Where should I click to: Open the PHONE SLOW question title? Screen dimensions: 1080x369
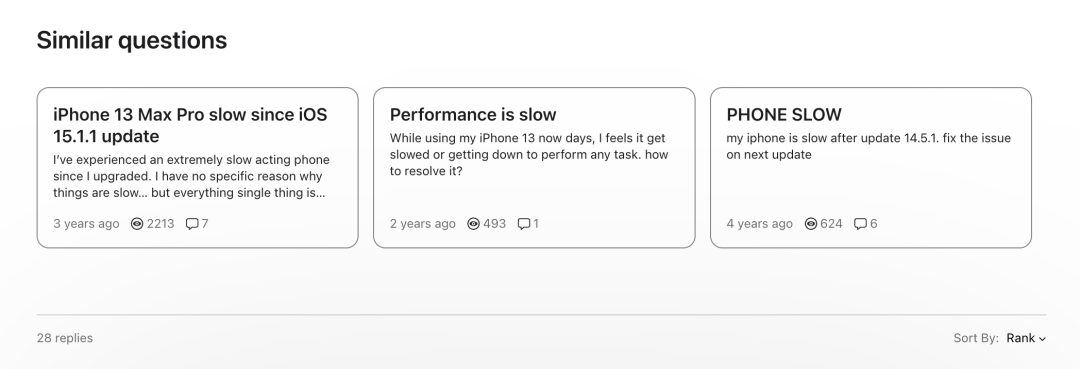784,114
